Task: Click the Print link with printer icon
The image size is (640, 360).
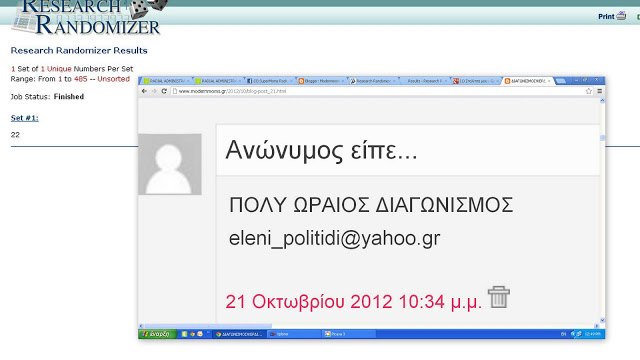Action: [612, 16]
